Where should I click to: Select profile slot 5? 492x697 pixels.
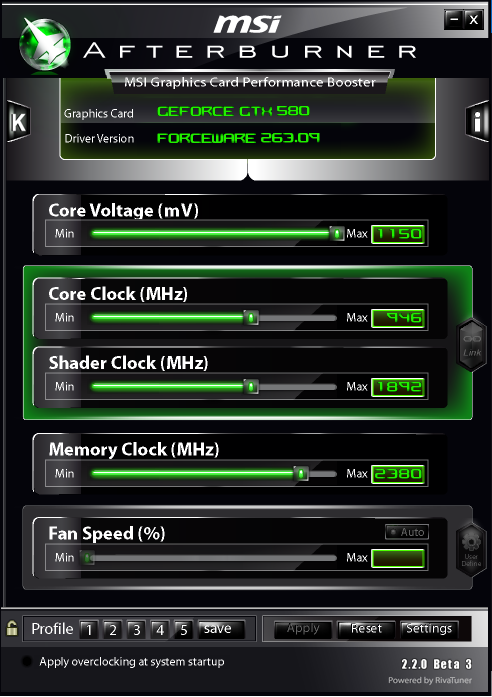point(183,629)
